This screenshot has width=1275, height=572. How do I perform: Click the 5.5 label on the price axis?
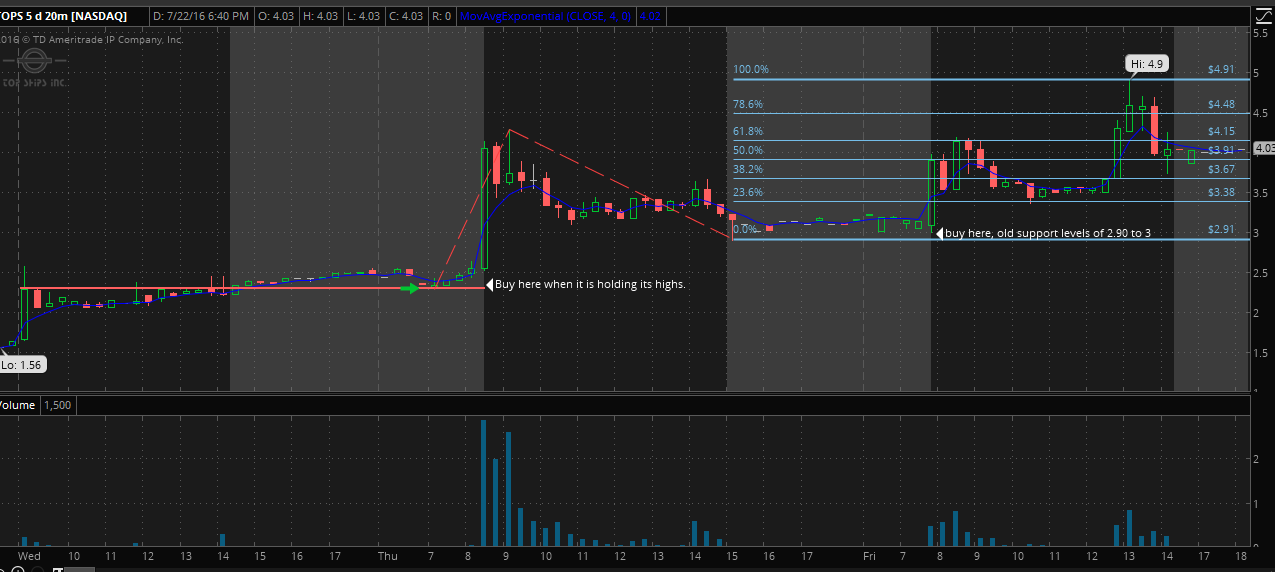[x=1262, y=33]
